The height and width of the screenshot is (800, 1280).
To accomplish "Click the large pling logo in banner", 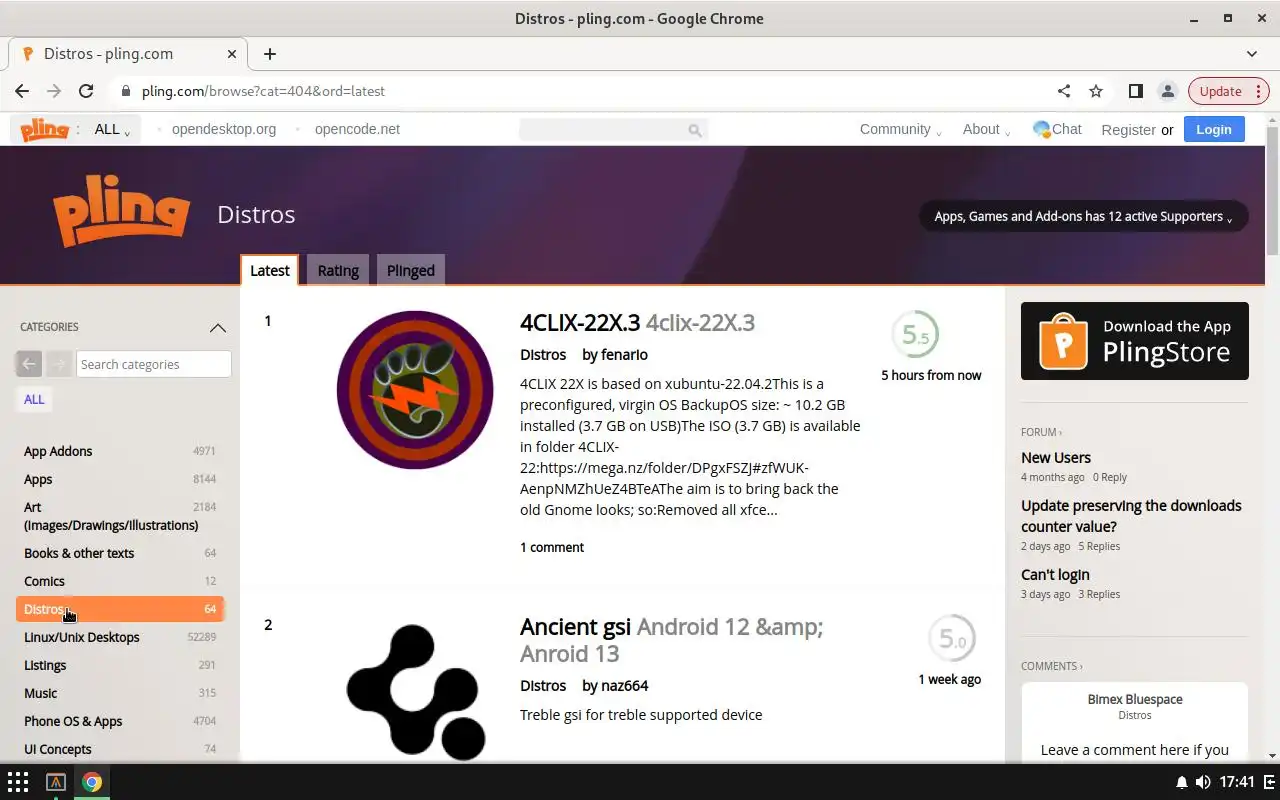I will point(121,210).
